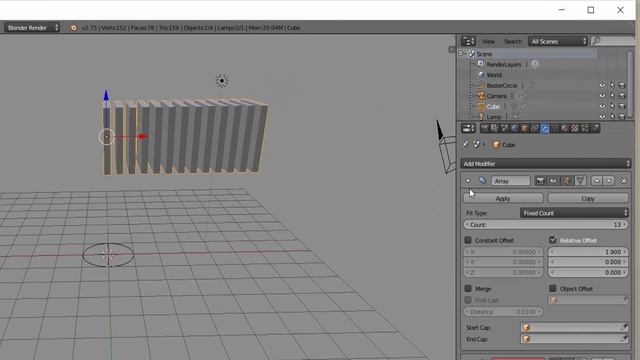640x360 pixels.
Task: Collapse the Scene tree in outliner
Action: (461, 53)
